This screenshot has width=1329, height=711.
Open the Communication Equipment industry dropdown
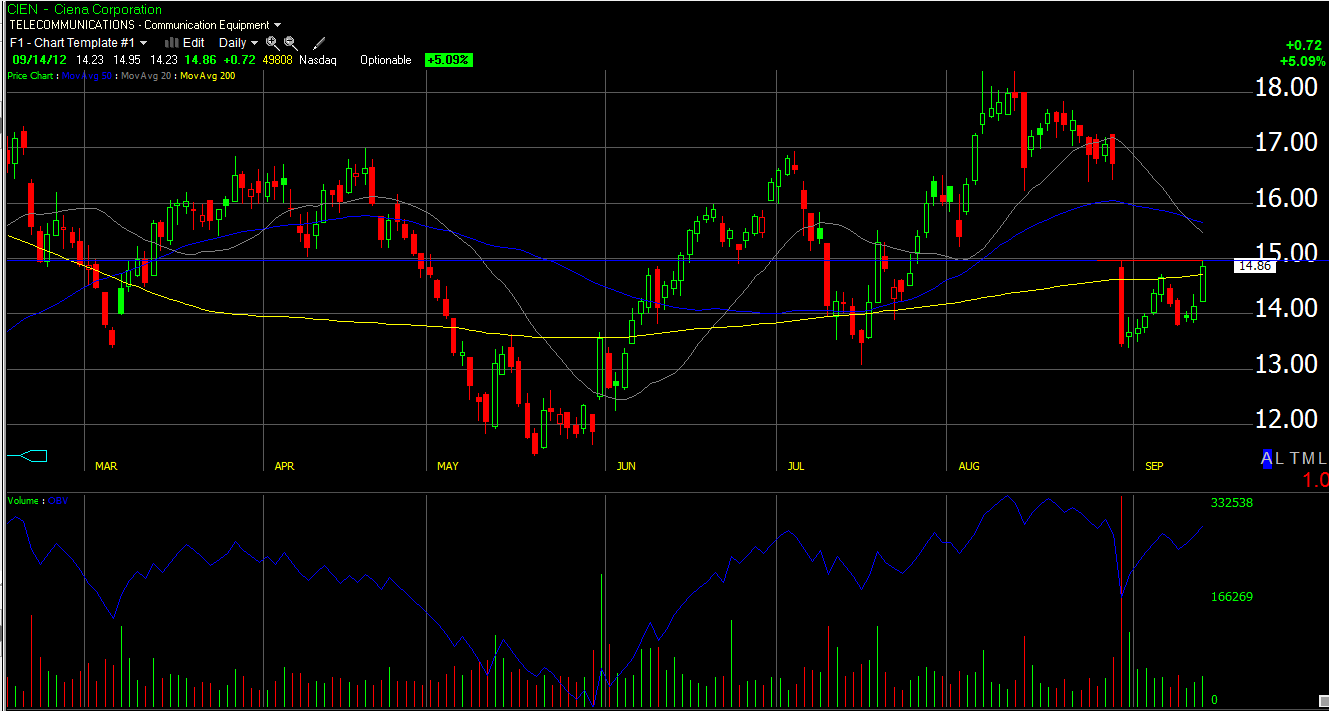pyautogui.click(x=212, y=24)
